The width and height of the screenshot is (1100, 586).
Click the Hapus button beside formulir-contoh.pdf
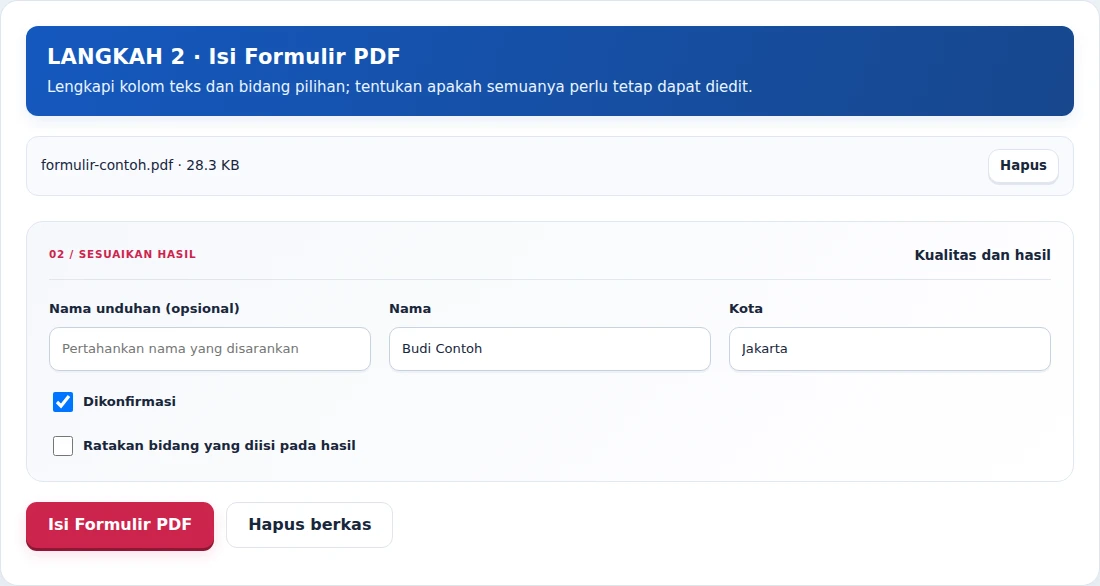pyautogui.click(x=1023, y=166)
